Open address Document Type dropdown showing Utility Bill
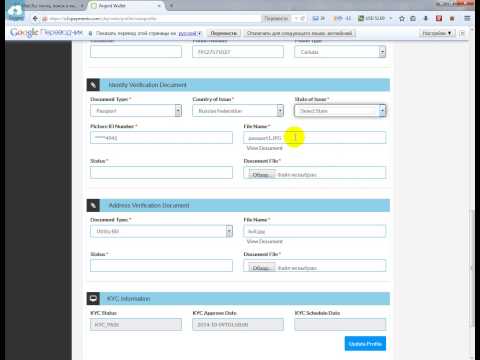The width and height of the screenshot is (480, 360). [161, 231]
